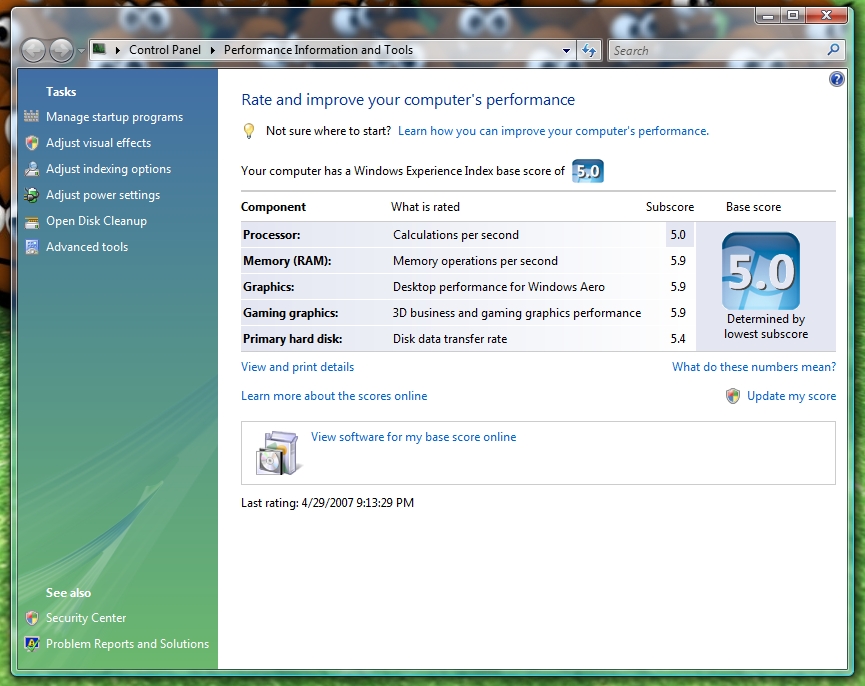Click Last rating date text

click(327, 502)
